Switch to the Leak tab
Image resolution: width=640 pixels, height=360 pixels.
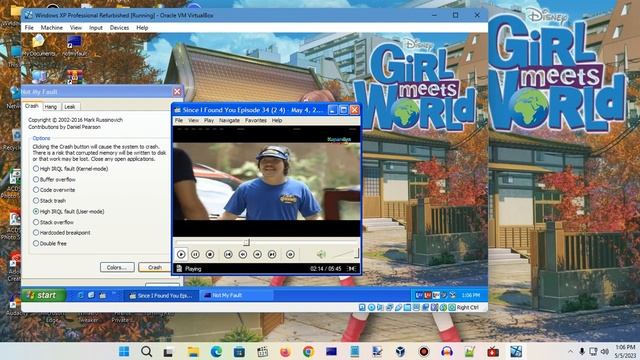[70, 107]
